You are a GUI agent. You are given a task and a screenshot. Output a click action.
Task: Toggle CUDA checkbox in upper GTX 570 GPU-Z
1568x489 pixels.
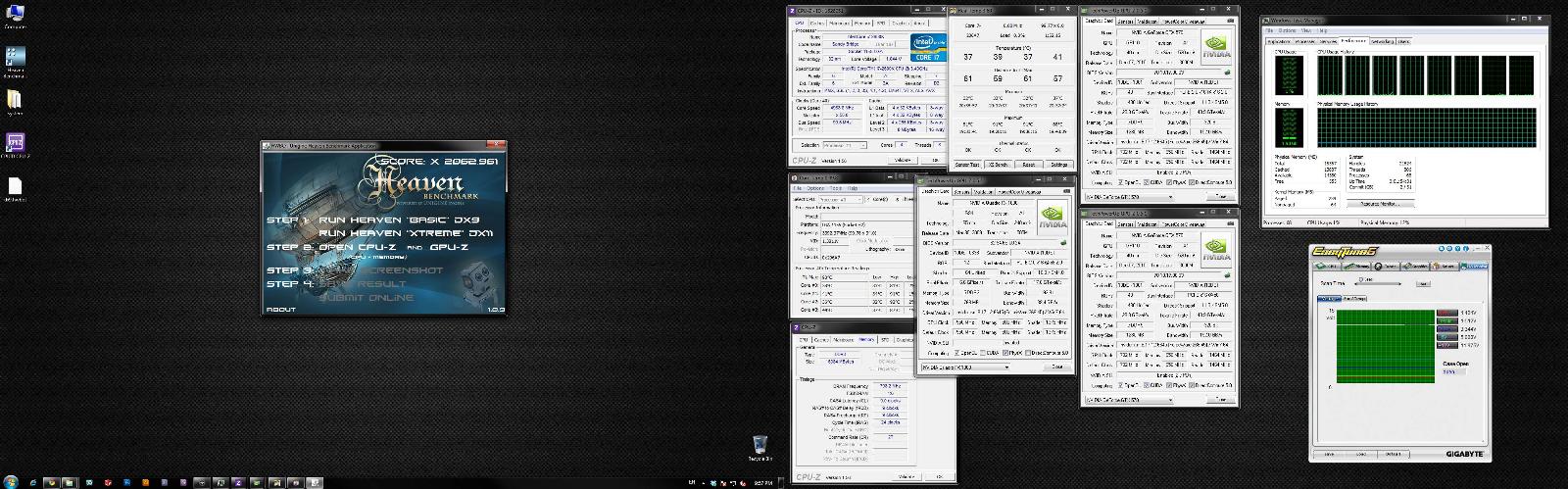pyautogui.click(x=1147, y=181)
